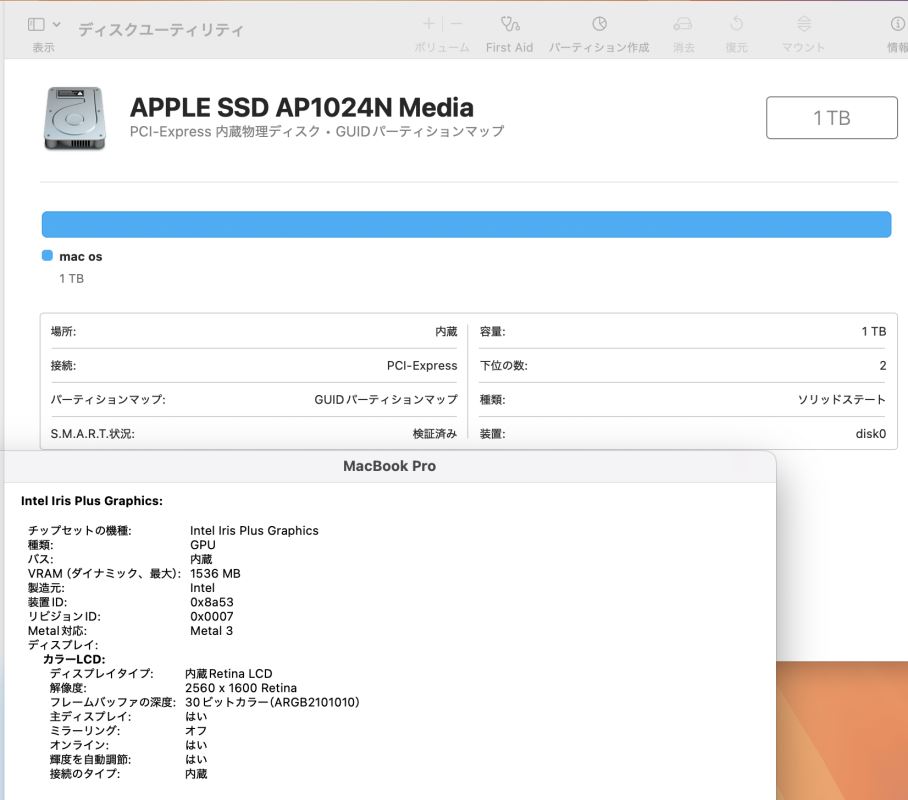Click the revision ID 0x0007

(211, 617)
